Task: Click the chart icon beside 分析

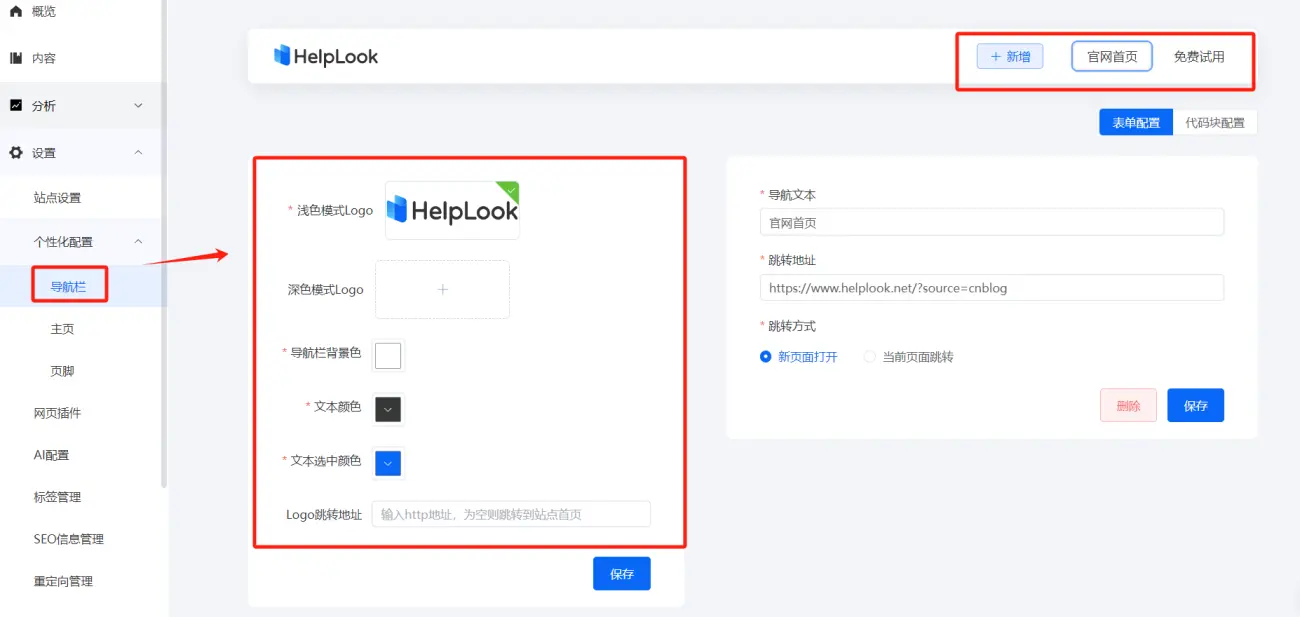Action: pyautogui.click(x=16, y=105)
